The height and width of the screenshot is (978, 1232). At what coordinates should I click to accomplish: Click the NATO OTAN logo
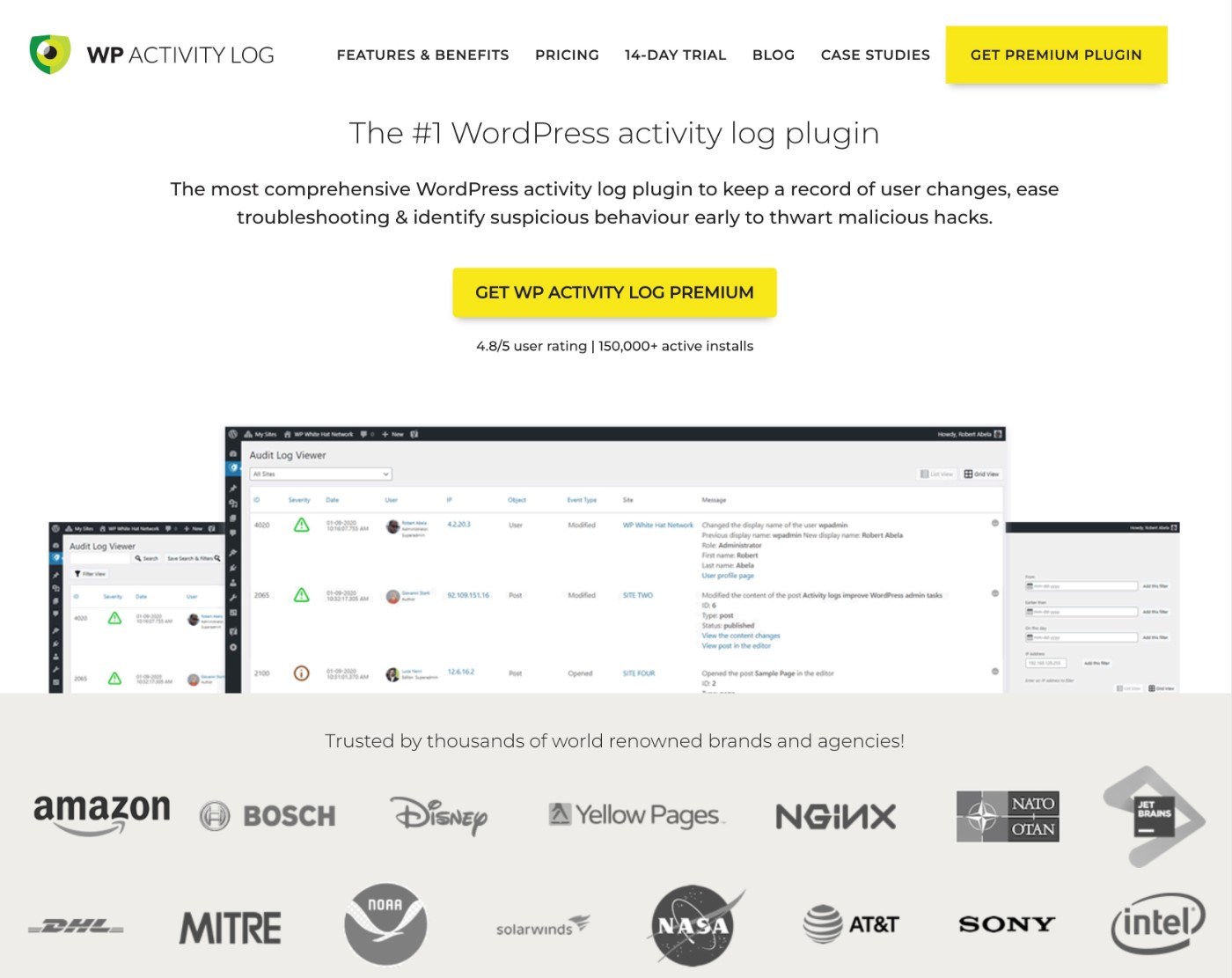(x=1008, y=816)
